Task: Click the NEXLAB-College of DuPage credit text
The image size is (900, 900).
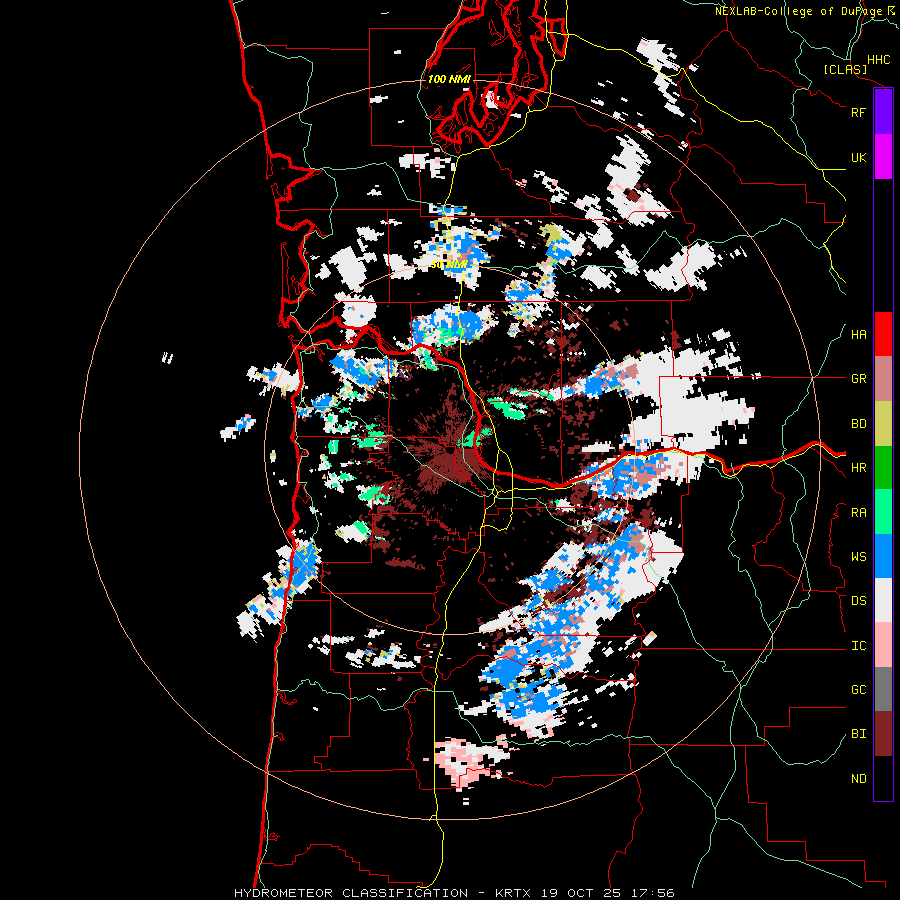Action: click(x=798, y=11)
